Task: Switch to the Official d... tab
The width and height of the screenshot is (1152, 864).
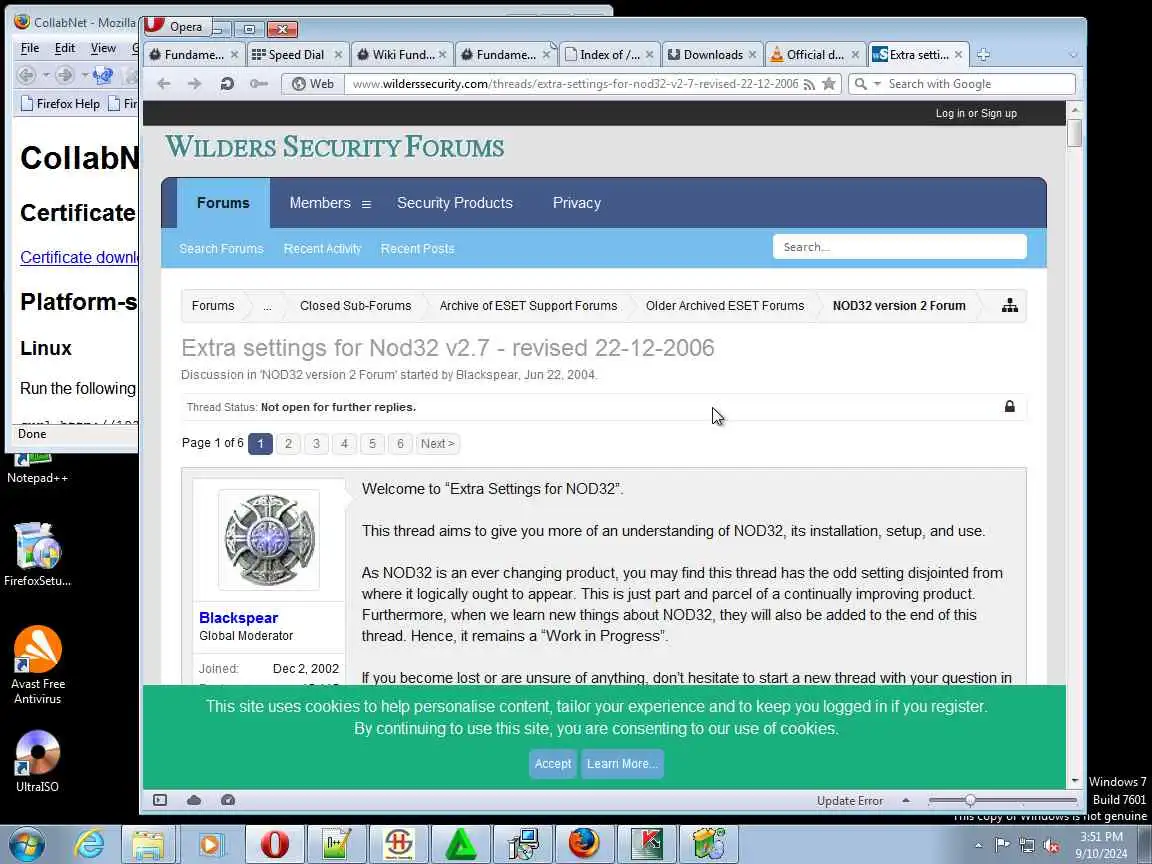Action: pyautogui.click(x=815, y=54)
